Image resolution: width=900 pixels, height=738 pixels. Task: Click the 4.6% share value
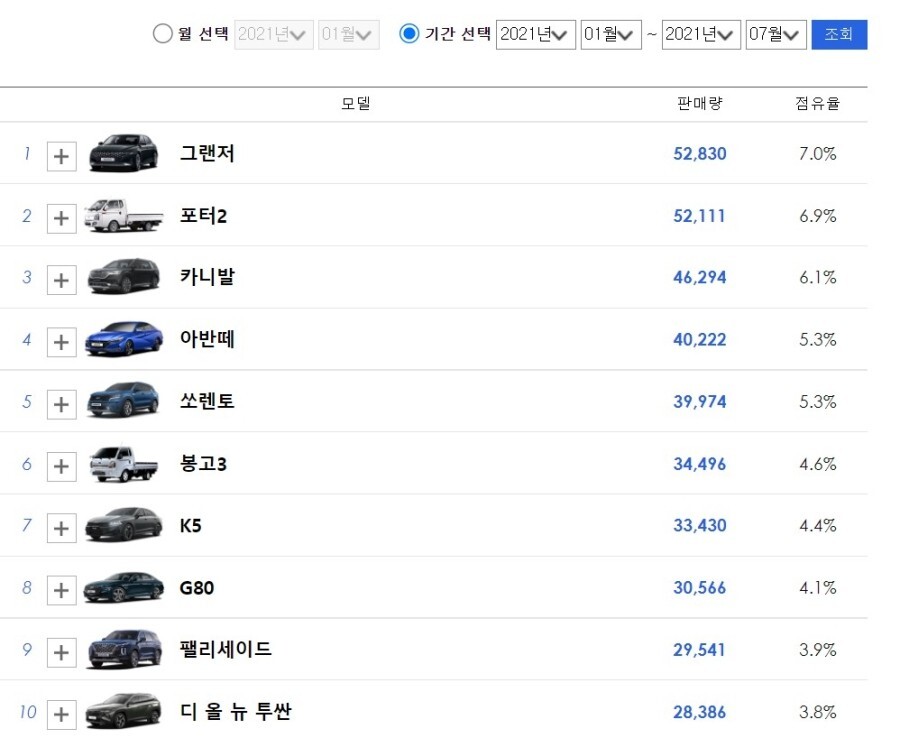click(818, 464)
